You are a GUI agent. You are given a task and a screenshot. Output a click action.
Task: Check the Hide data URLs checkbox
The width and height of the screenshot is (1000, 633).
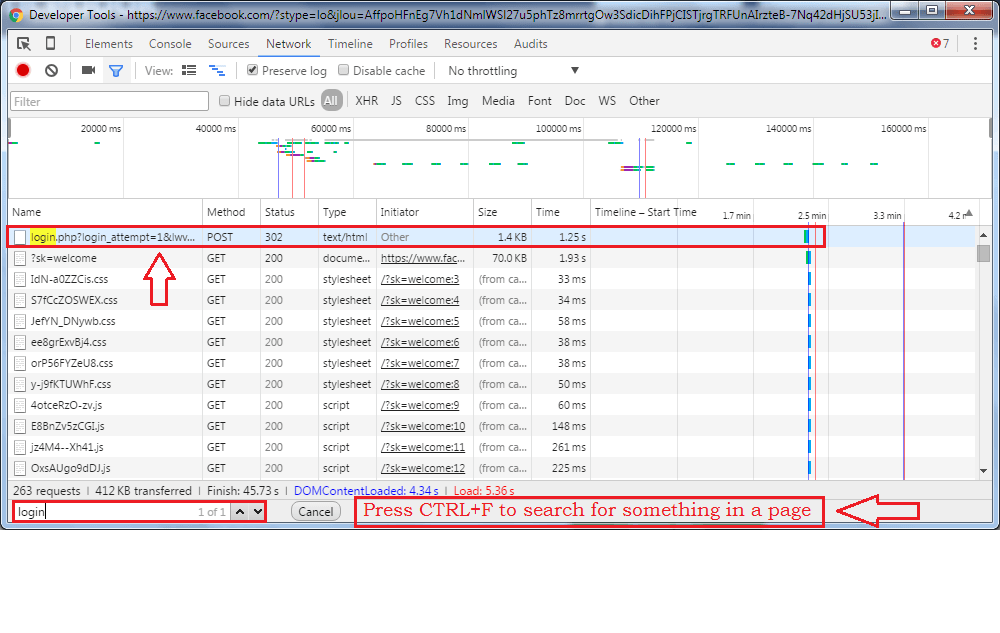225,101
